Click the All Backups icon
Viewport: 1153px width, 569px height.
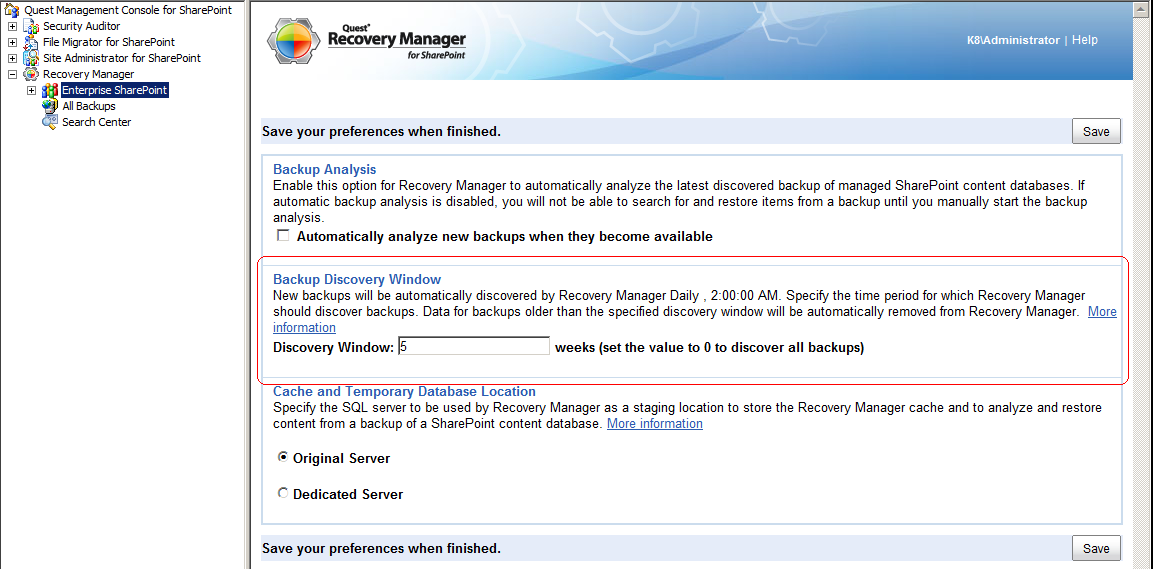click(x=50, y=106)
